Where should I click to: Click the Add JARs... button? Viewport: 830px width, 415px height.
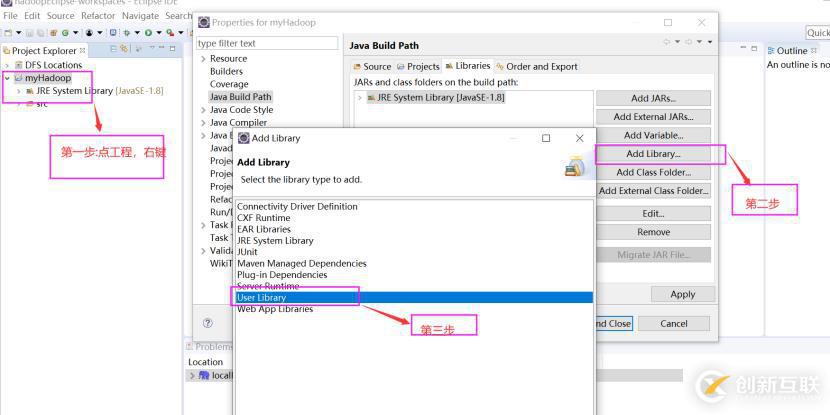click(653, 98)
